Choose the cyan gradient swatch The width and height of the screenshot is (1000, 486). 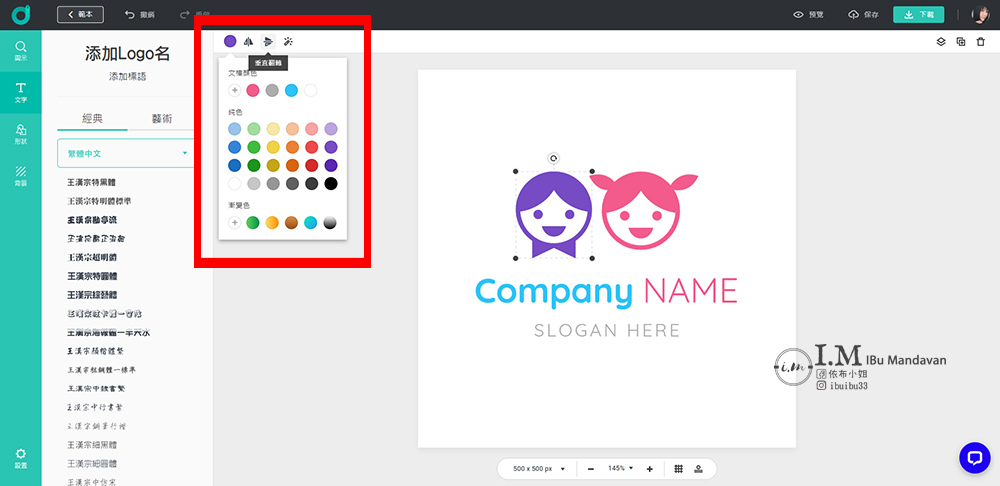pos(311,223)
